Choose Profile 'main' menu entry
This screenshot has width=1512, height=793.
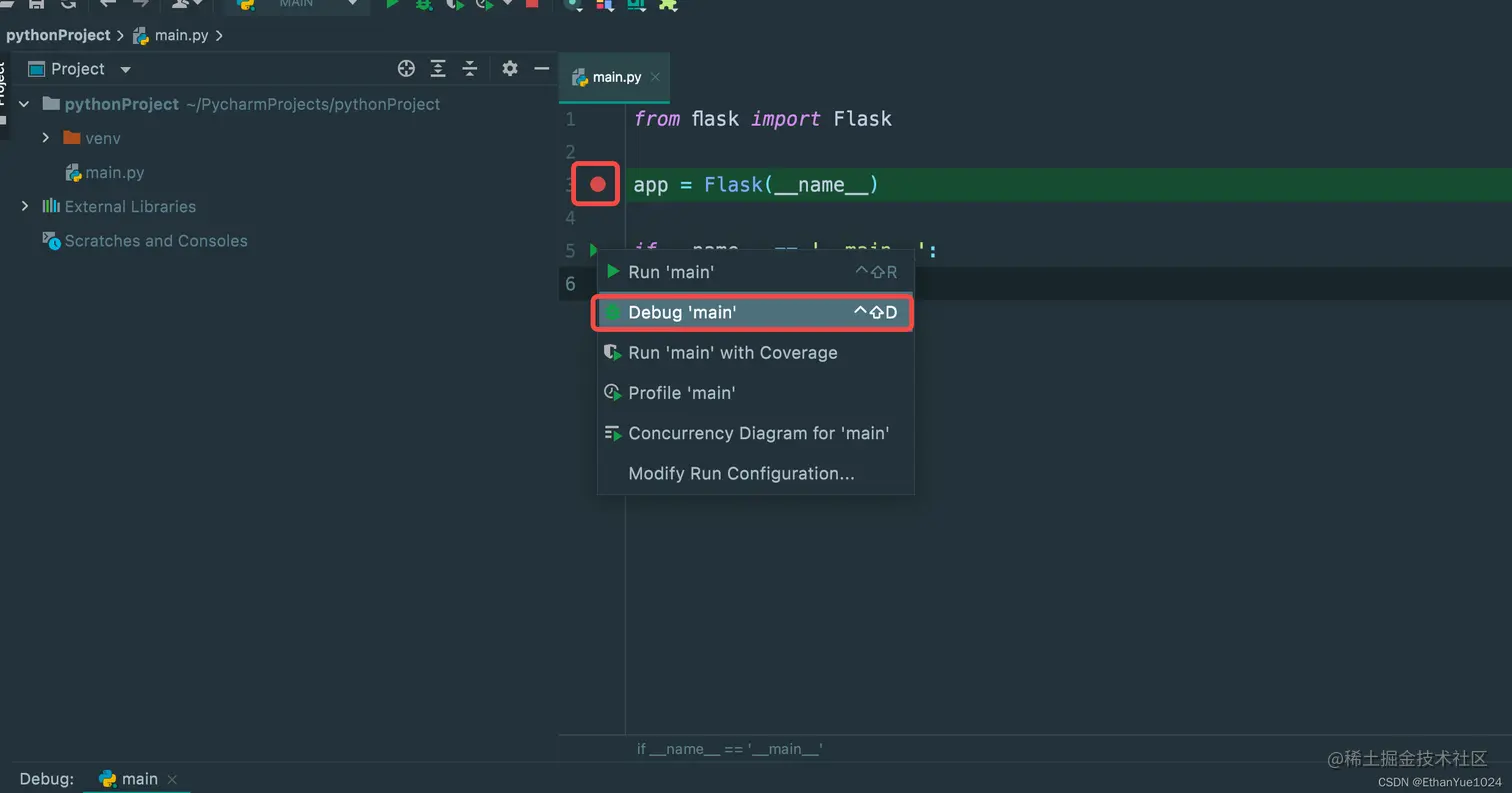point(755,393)
